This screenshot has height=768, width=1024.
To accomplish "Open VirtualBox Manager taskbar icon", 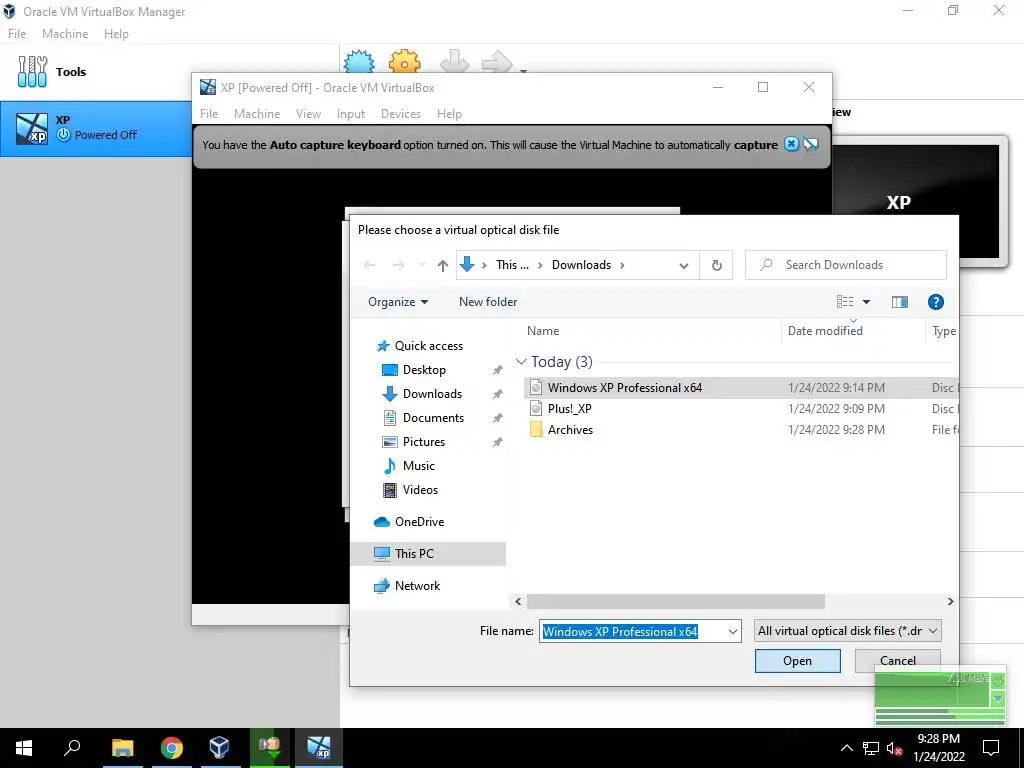I will [219, 748].
